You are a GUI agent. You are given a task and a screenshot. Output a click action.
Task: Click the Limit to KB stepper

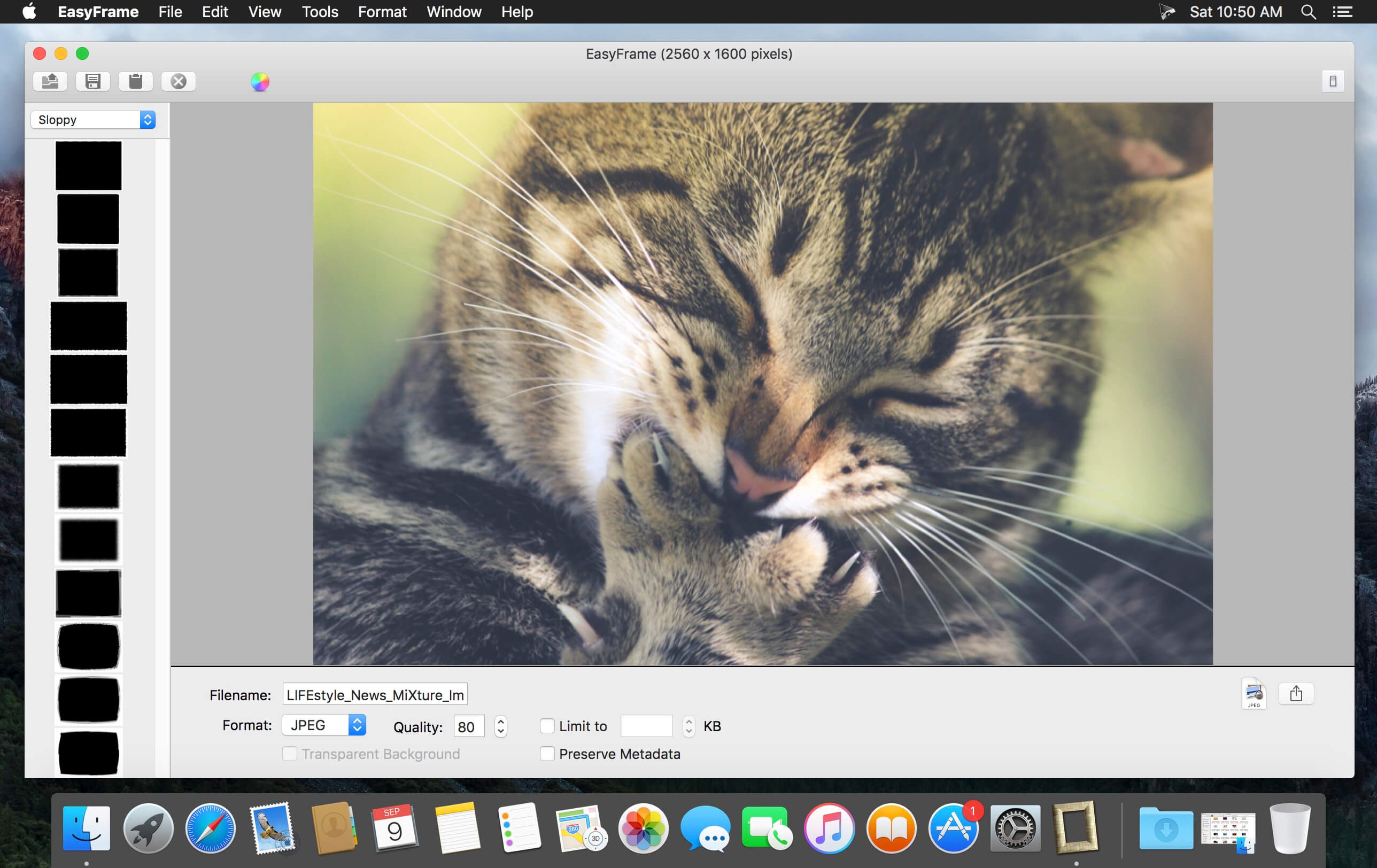coord(688,726)
